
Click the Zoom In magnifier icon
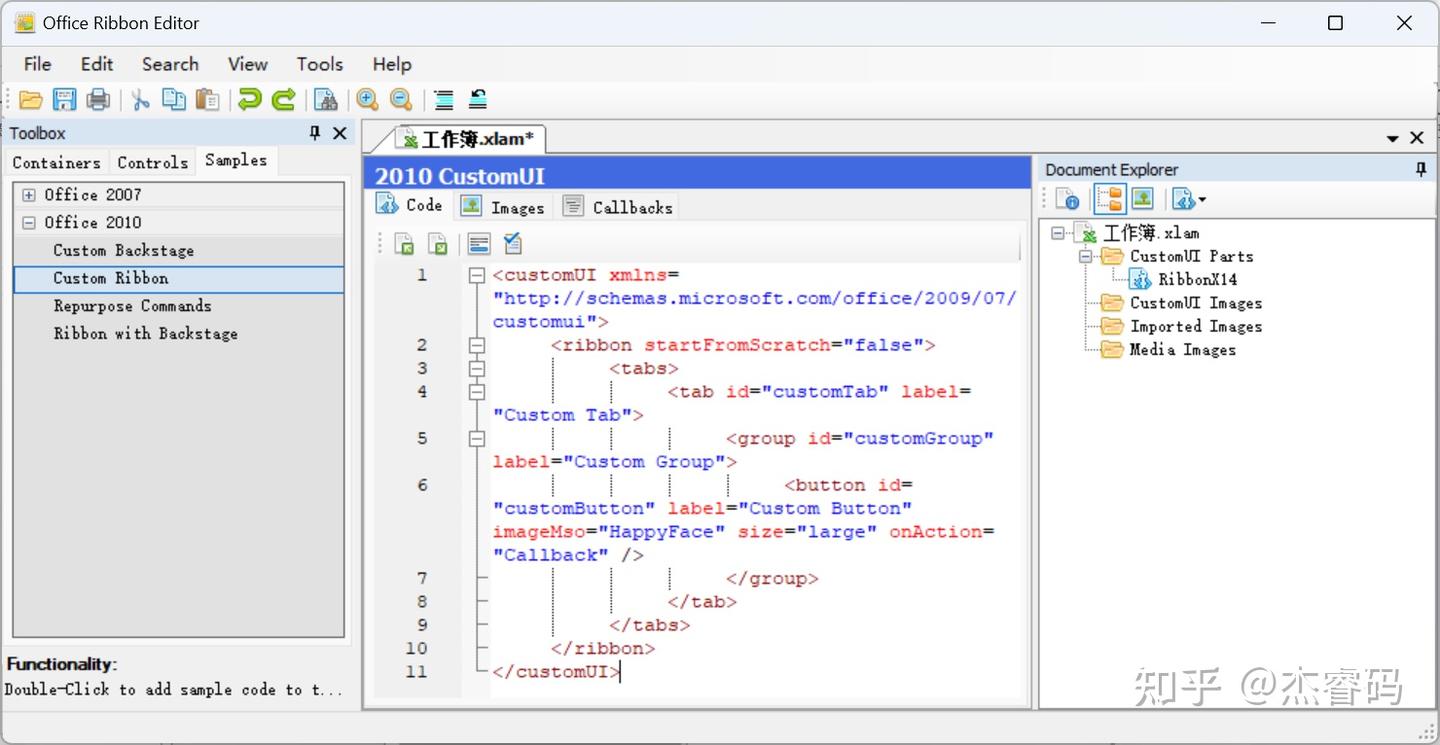point(367,99)
